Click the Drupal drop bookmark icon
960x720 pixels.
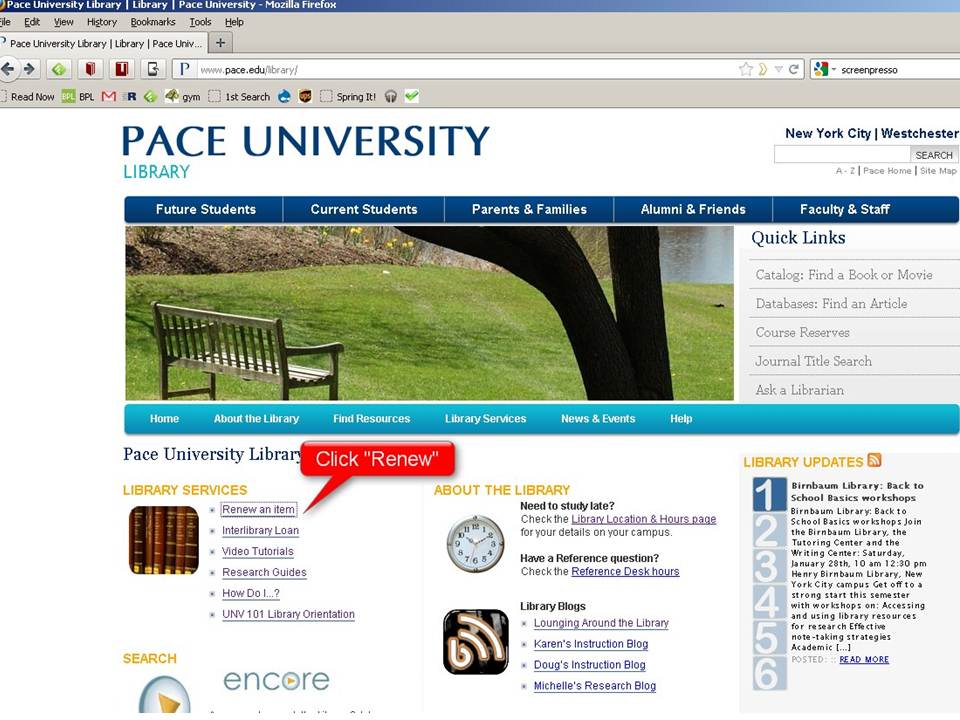pos(284,97)
